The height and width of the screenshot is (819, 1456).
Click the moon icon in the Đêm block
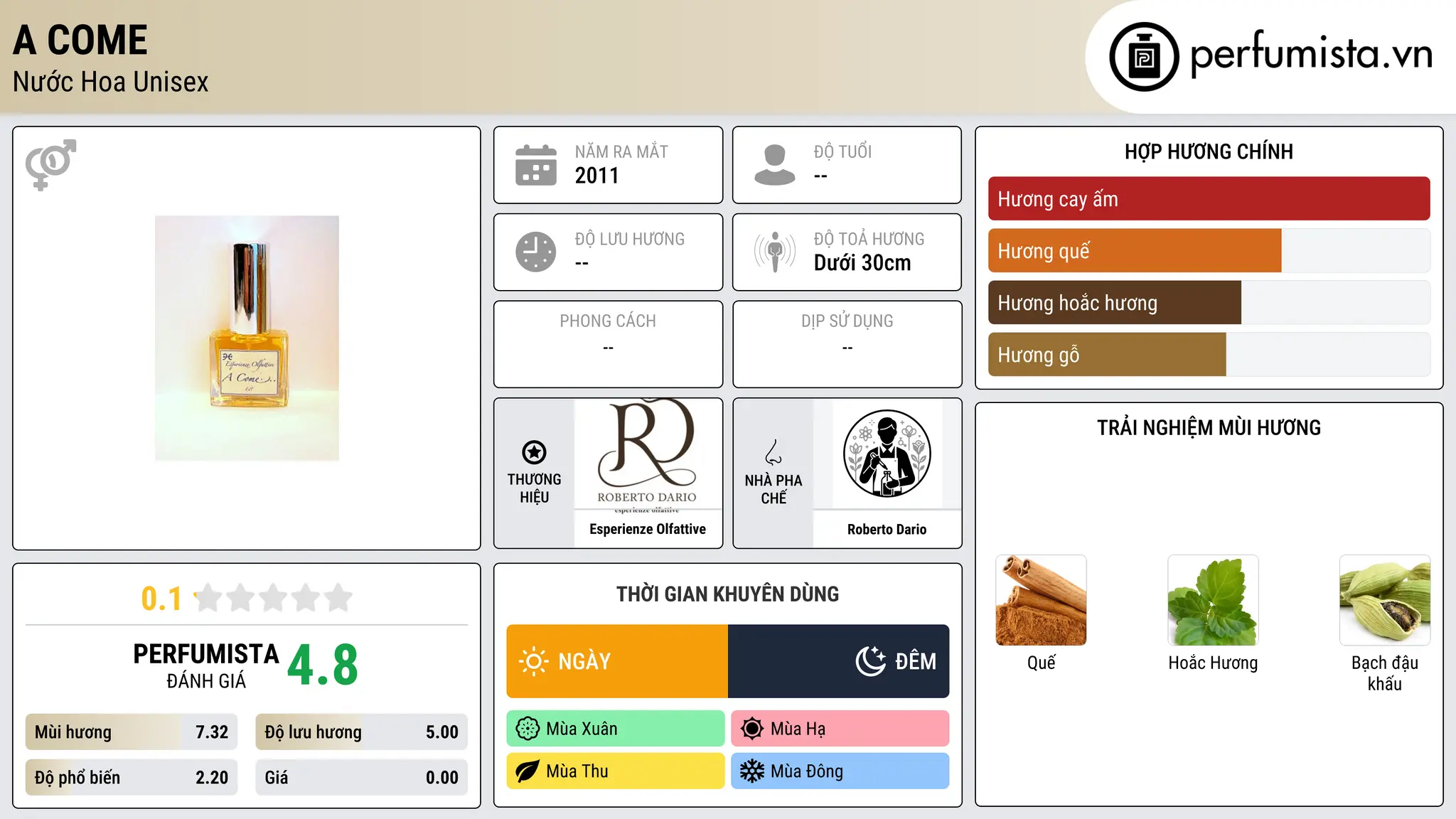(x=871, y=661)
